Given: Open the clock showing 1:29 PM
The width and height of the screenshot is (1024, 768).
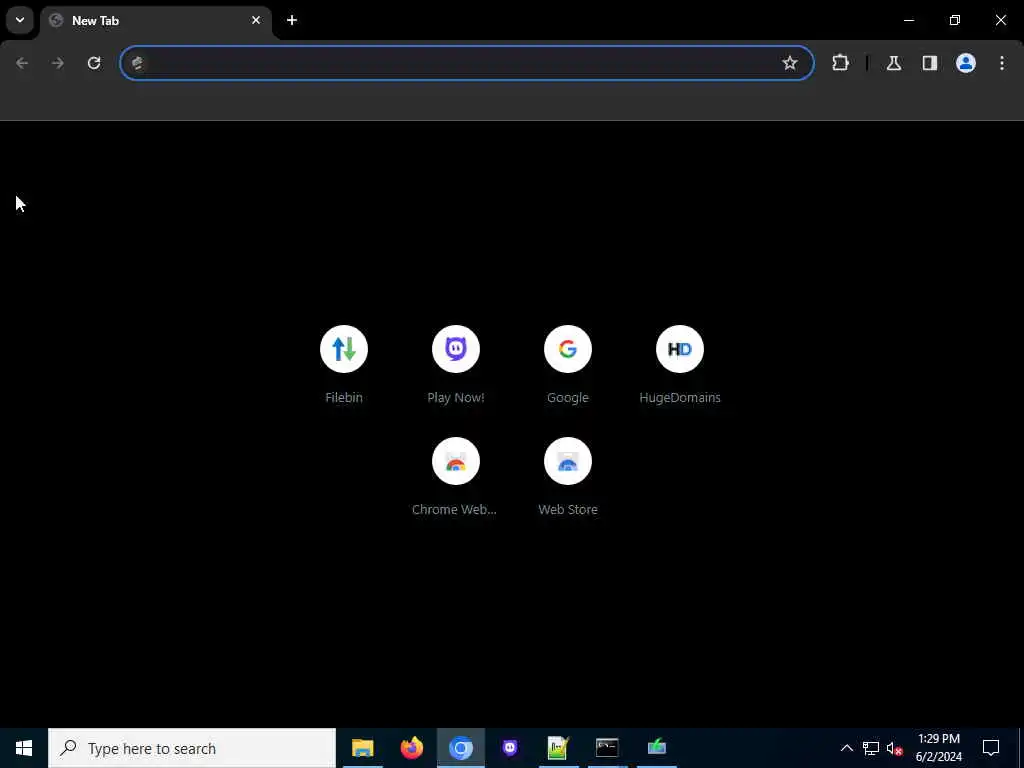Looking at the screenshot, I should pos(938,748).
